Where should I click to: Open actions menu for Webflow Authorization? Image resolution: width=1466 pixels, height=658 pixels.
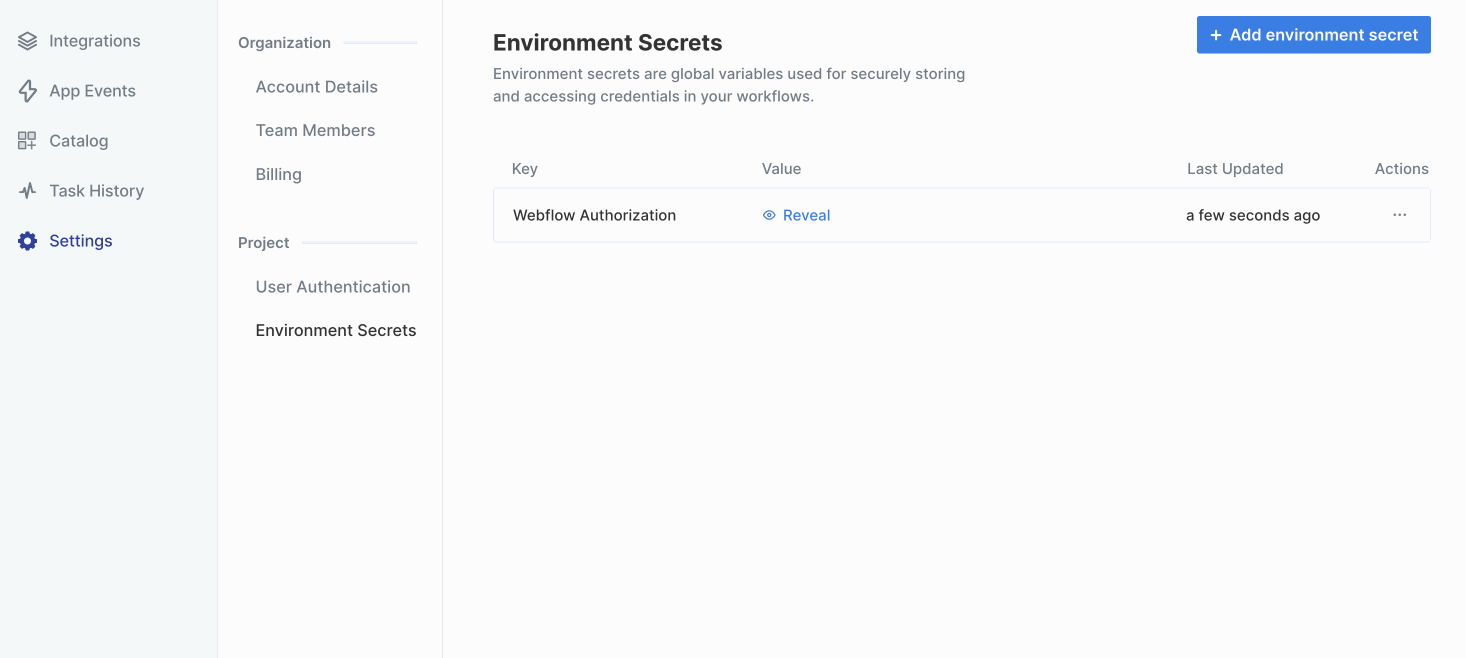(x=1399, y=215)
